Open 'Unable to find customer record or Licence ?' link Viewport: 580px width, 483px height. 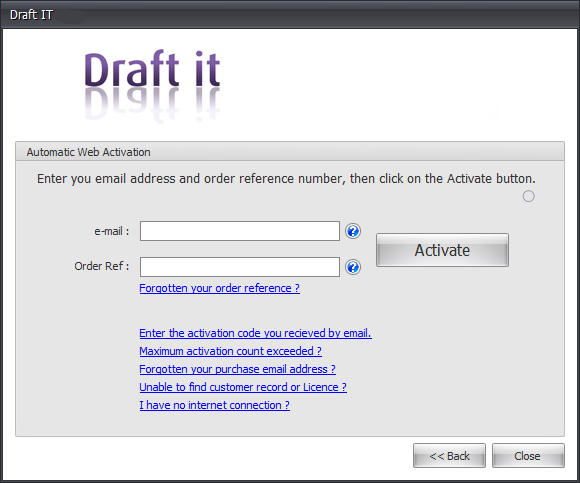click(243, 387)
